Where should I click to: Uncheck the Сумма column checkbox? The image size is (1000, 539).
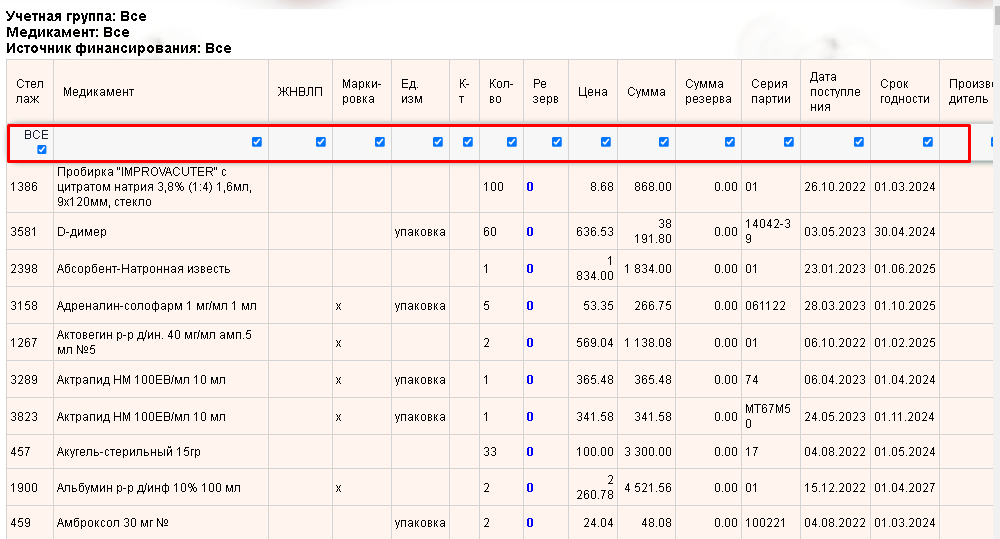click(x=664, y=142)
